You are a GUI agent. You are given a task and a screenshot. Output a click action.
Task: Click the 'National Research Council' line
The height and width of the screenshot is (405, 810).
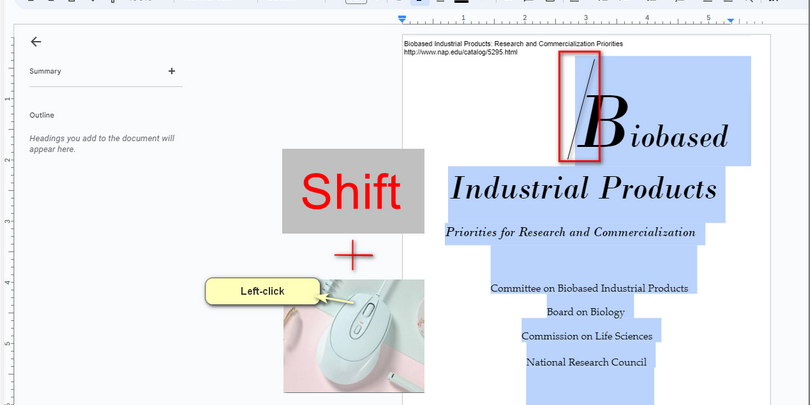point(586,362)
